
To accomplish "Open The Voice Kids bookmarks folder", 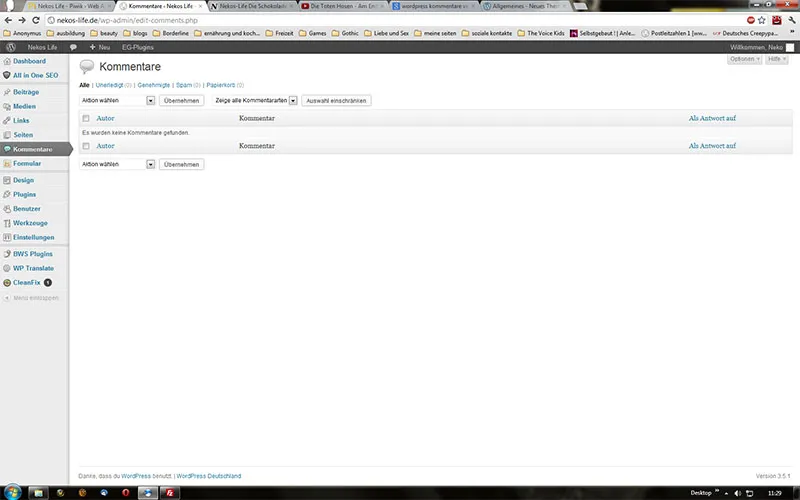I will point(541,33).
